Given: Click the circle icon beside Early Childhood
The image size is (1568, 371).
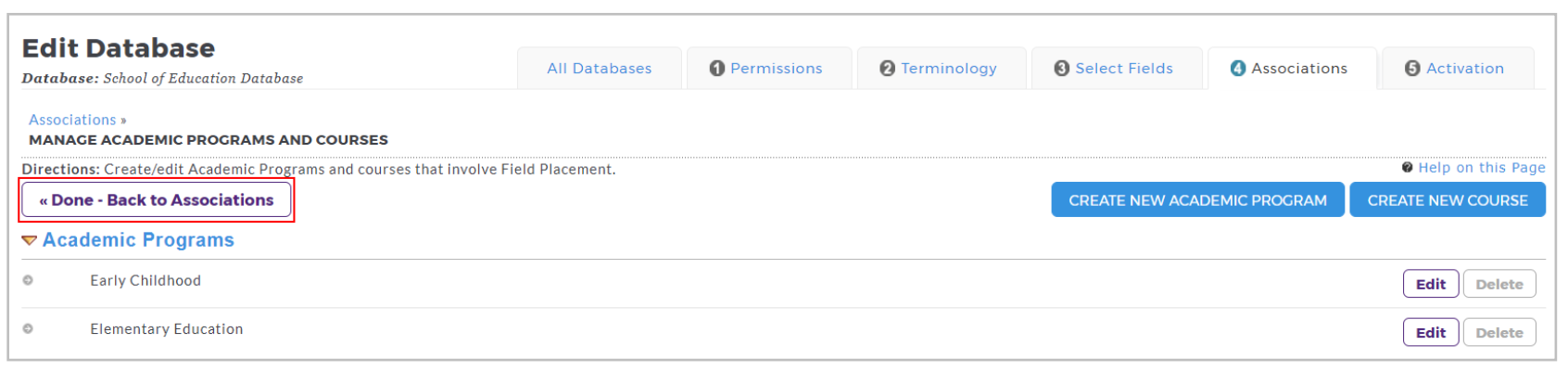Looking at the screenshot, I should coord(28,280).
